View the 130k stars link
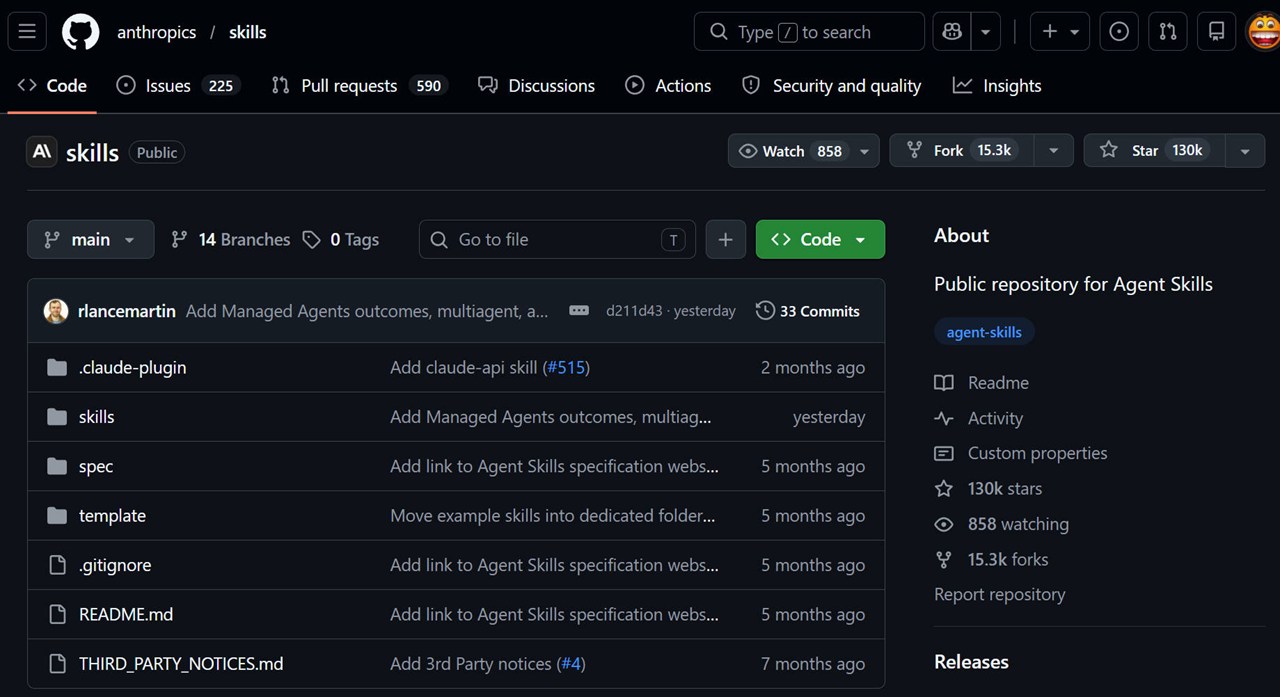The image size is (1280, 697). pos(988,489)
